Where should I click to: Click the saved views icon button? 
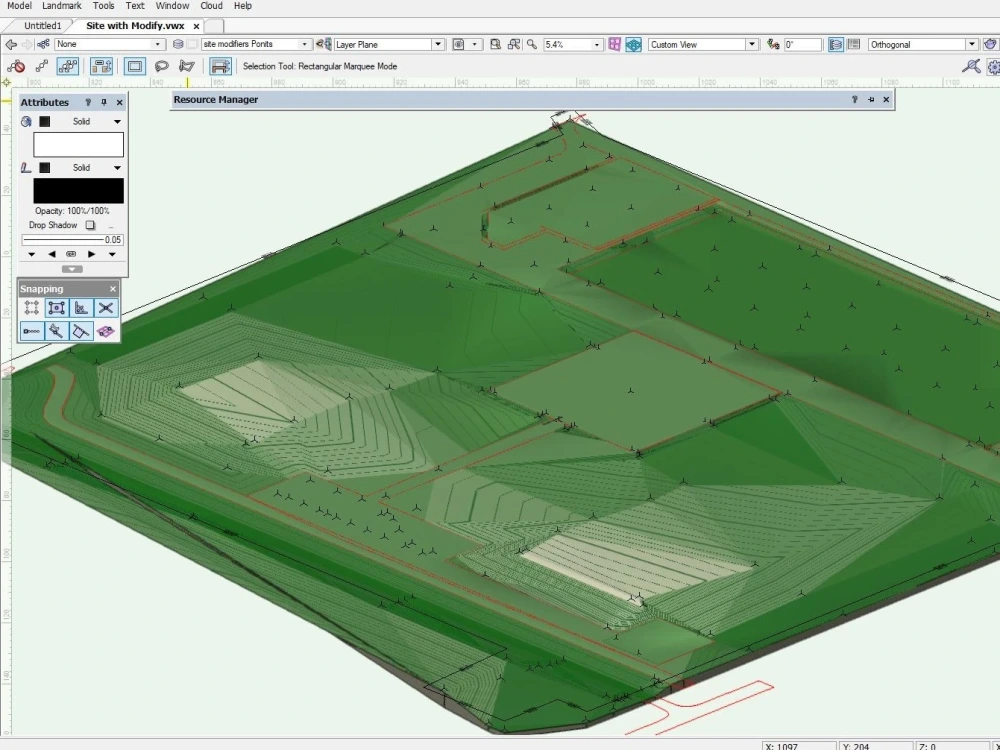pos(459,45)
